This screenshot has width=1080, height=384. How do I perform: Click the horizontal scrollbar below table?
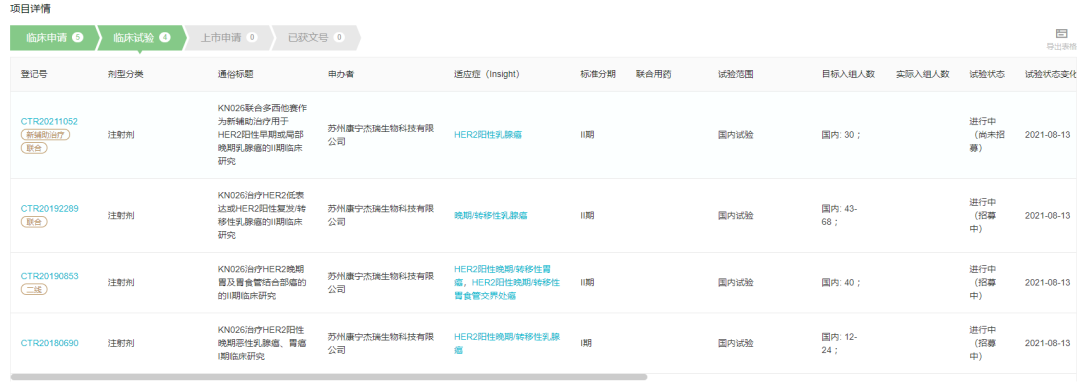point(329,377)
